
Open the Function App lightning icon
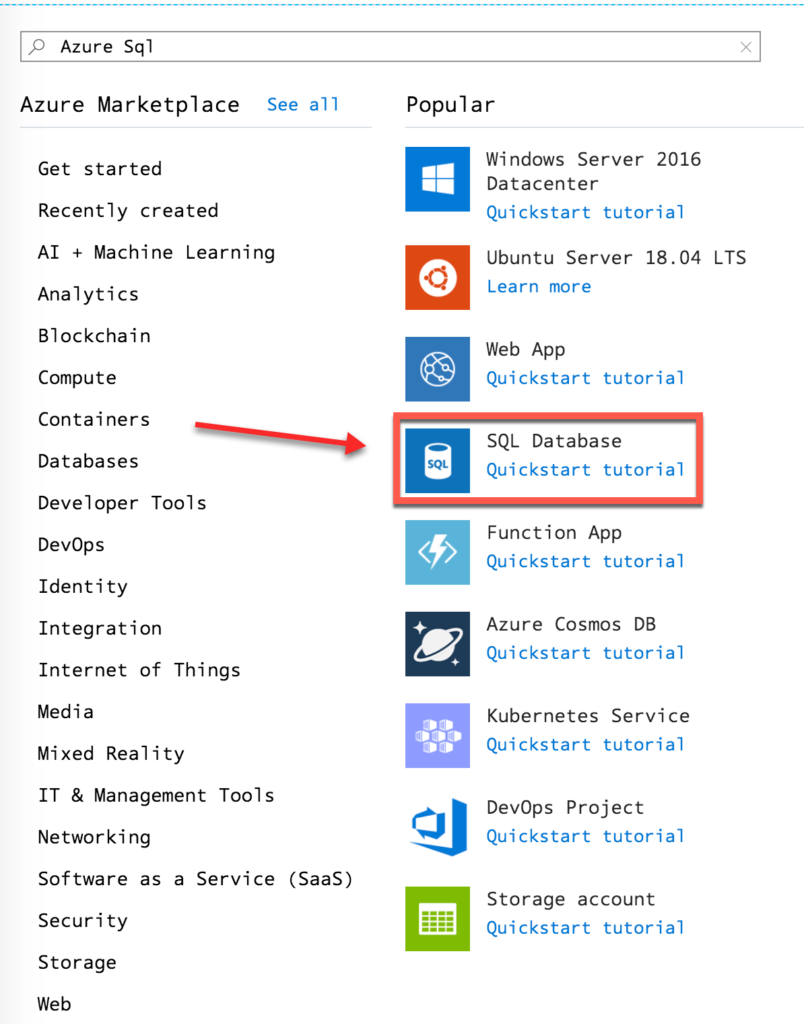coord(437,552)
